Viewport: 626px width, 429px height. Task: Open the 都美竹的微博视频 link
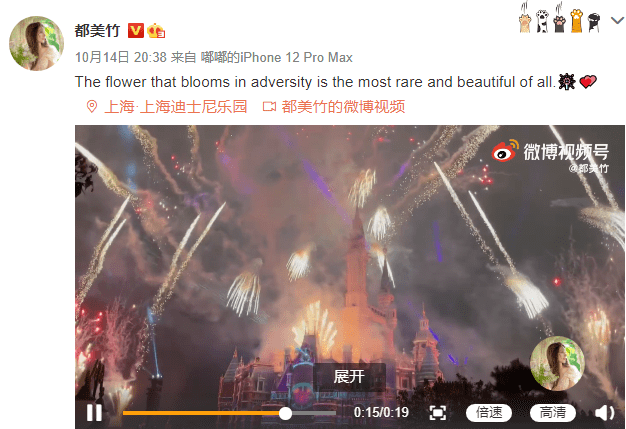(x=343, y=107)
